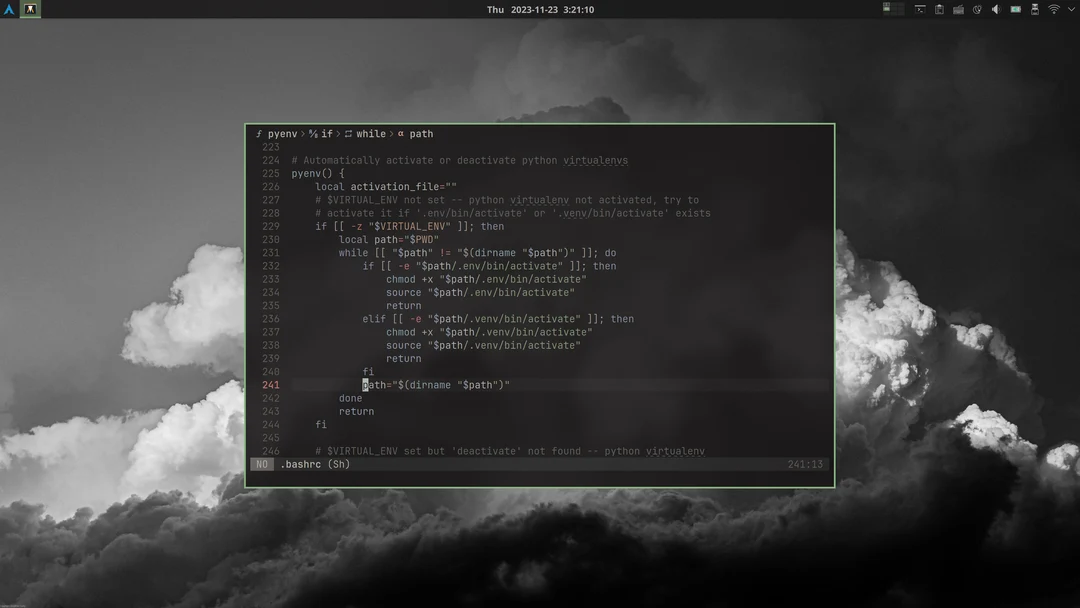Viewport: 1080px width, 608px height.
Task: Toggle the battery indicator in the tray
Action: [1016, 8]
